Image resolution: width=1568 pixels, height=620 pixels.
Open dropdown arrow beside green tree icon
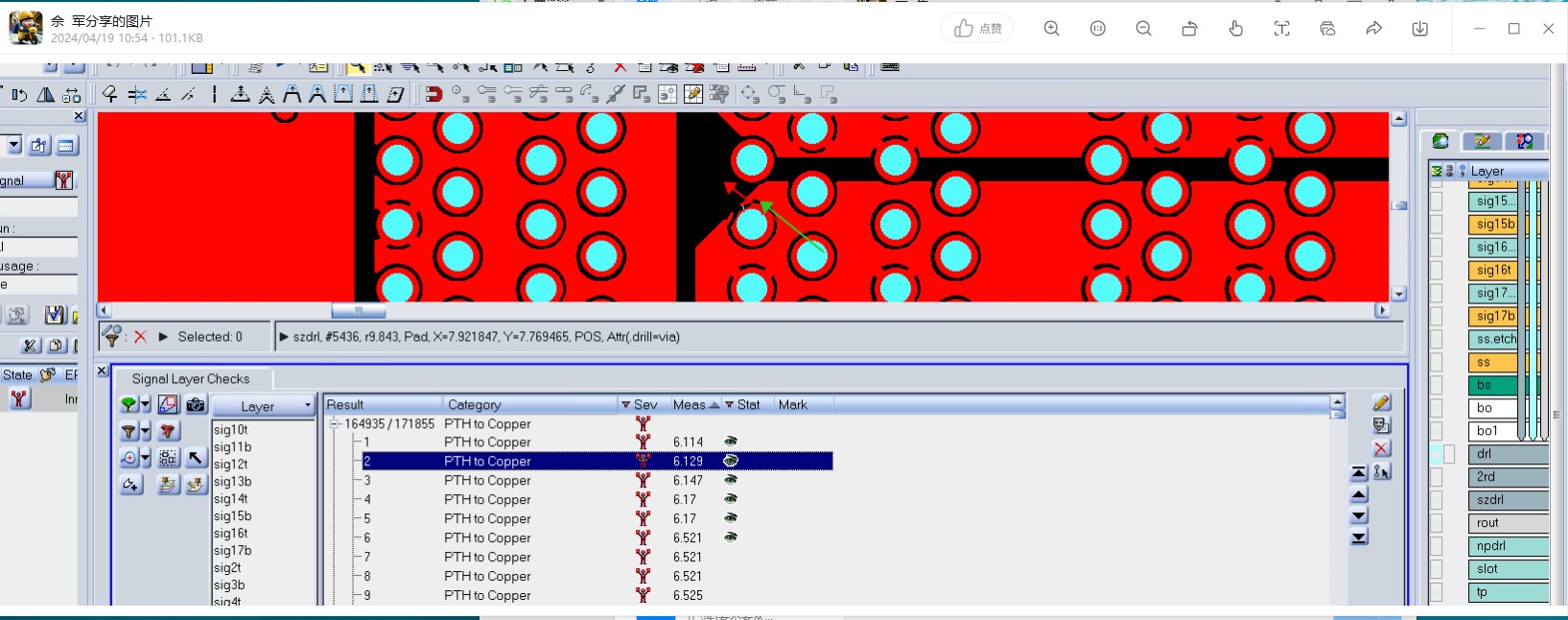146,405
